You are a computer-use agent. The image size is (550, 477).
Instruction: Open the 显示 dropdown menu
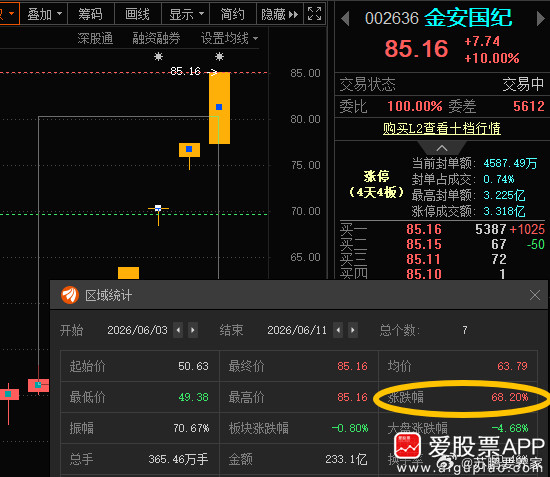coord(186,14)
